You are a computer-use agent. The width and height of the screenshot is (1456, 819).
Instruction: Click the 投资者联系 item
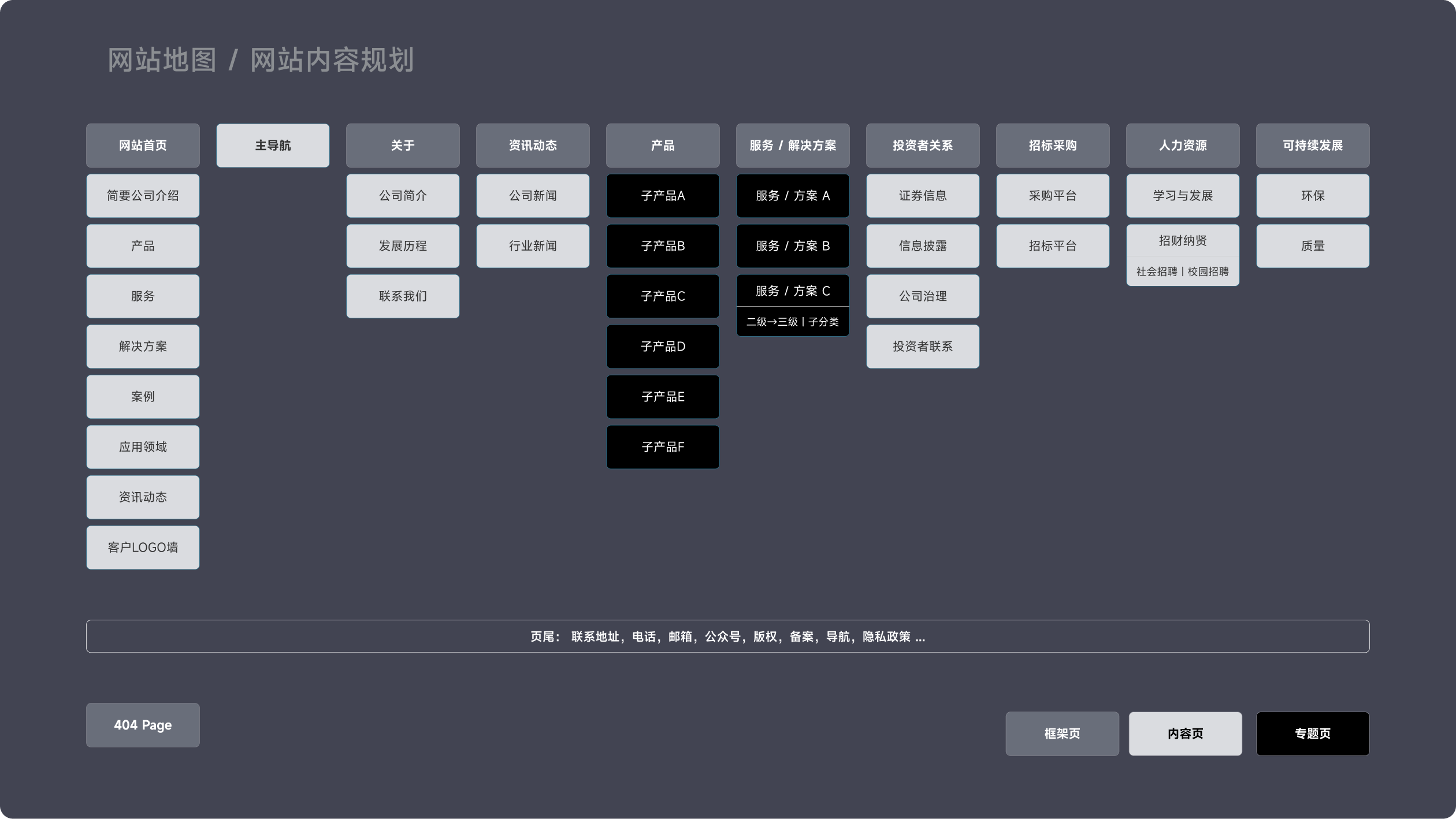click(923, 347)
